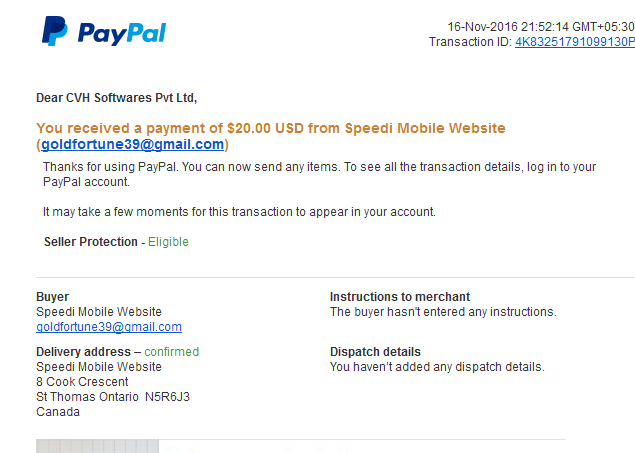Click the Seller Protection label

[91, 242]
